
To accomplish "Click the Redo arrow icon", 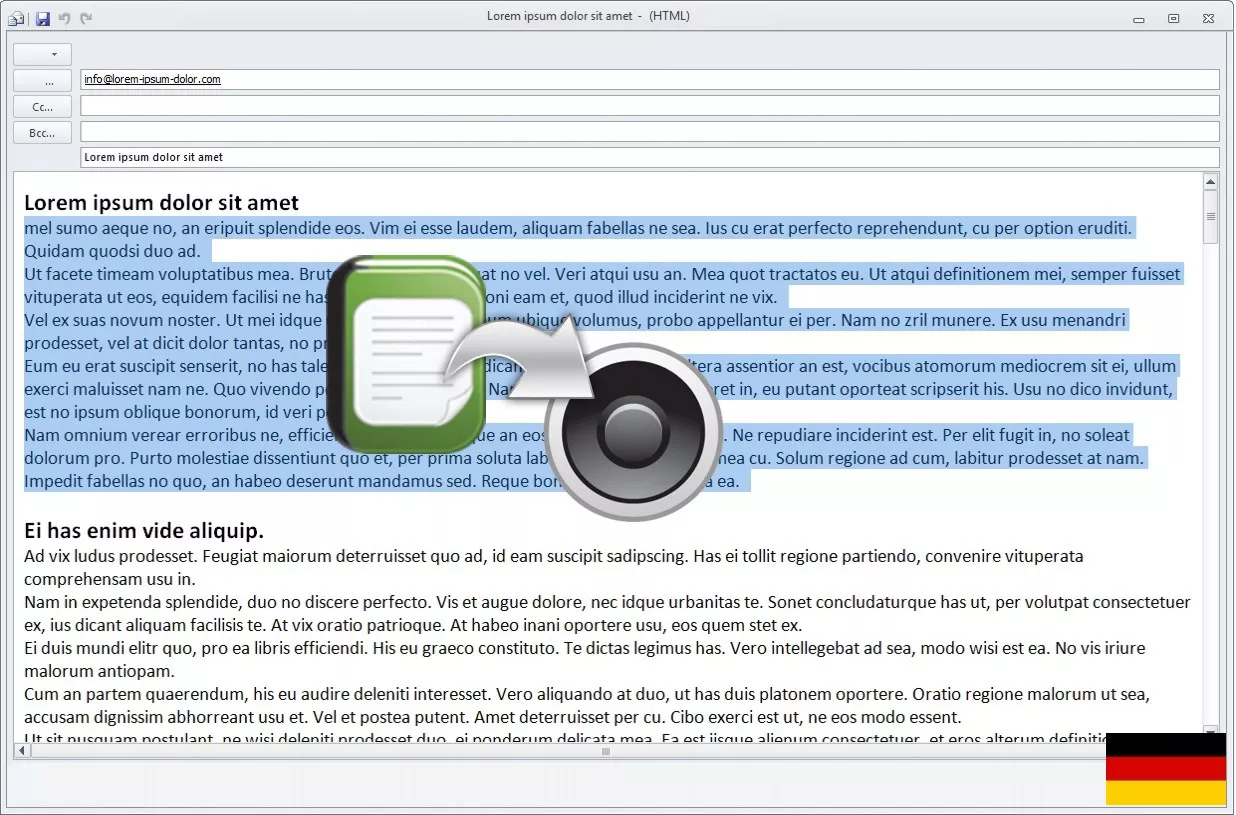I will [86, 16].
